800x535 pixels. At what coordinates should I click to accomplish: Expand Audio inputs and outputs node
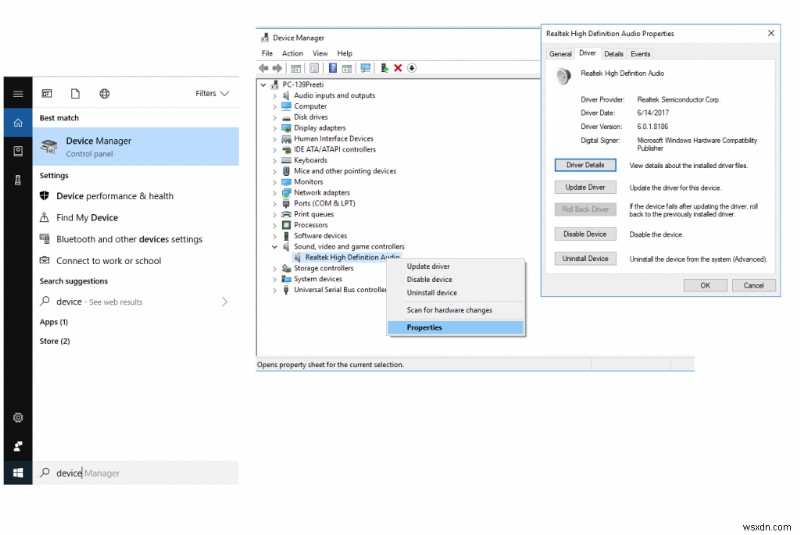pos(274,95)
